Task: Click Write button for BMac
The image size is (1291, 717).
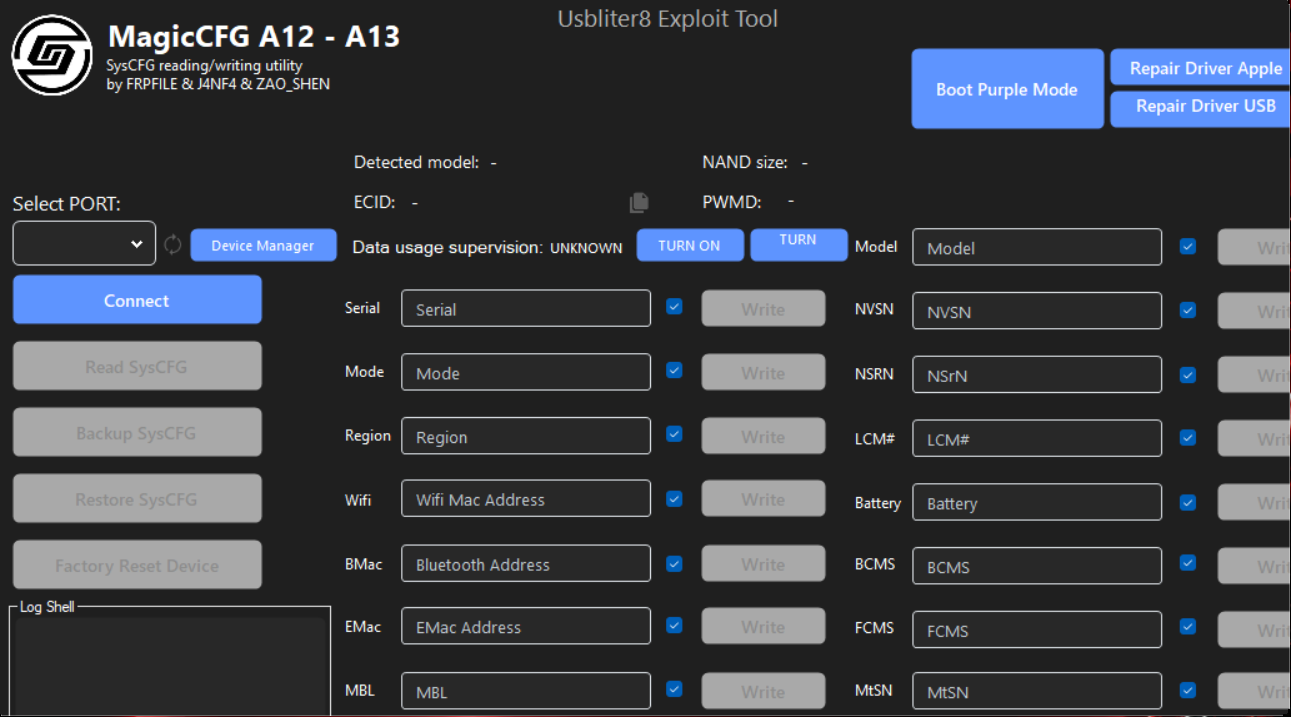Action: tap(763, 564)
